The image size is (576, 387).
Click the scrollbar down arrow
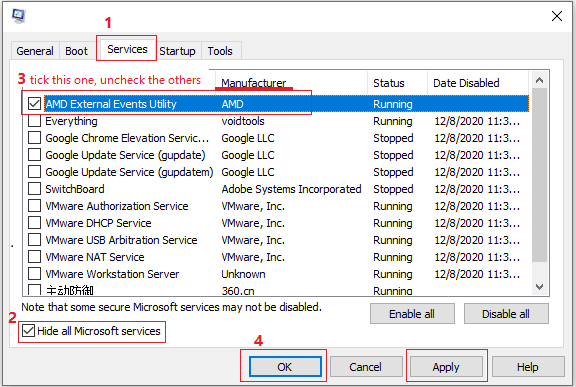[539, 287]
